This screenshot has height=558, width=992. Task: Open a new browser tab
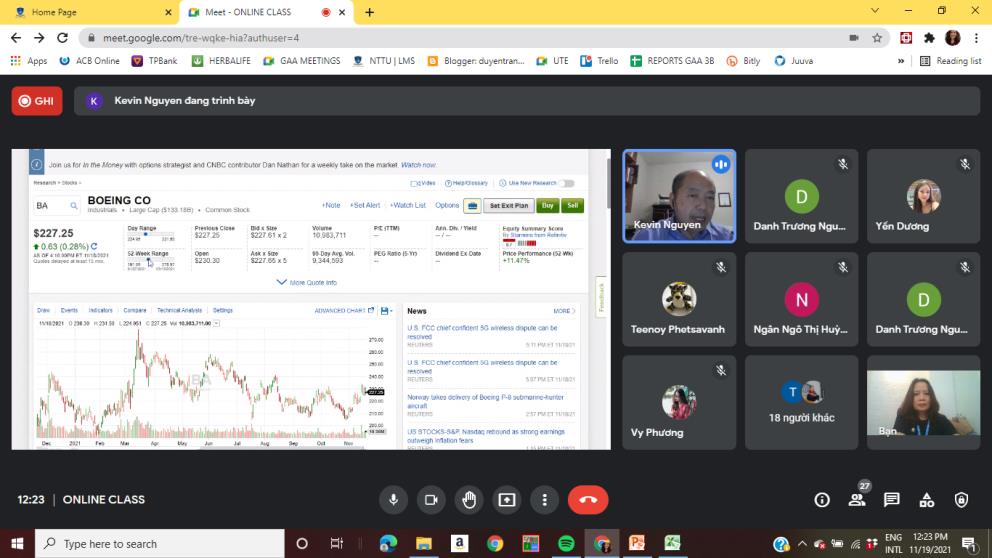coord(369,12)
